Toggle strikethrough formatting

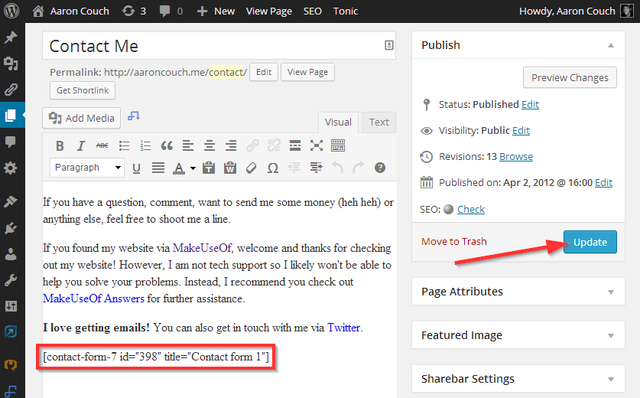tap(102, 146)
